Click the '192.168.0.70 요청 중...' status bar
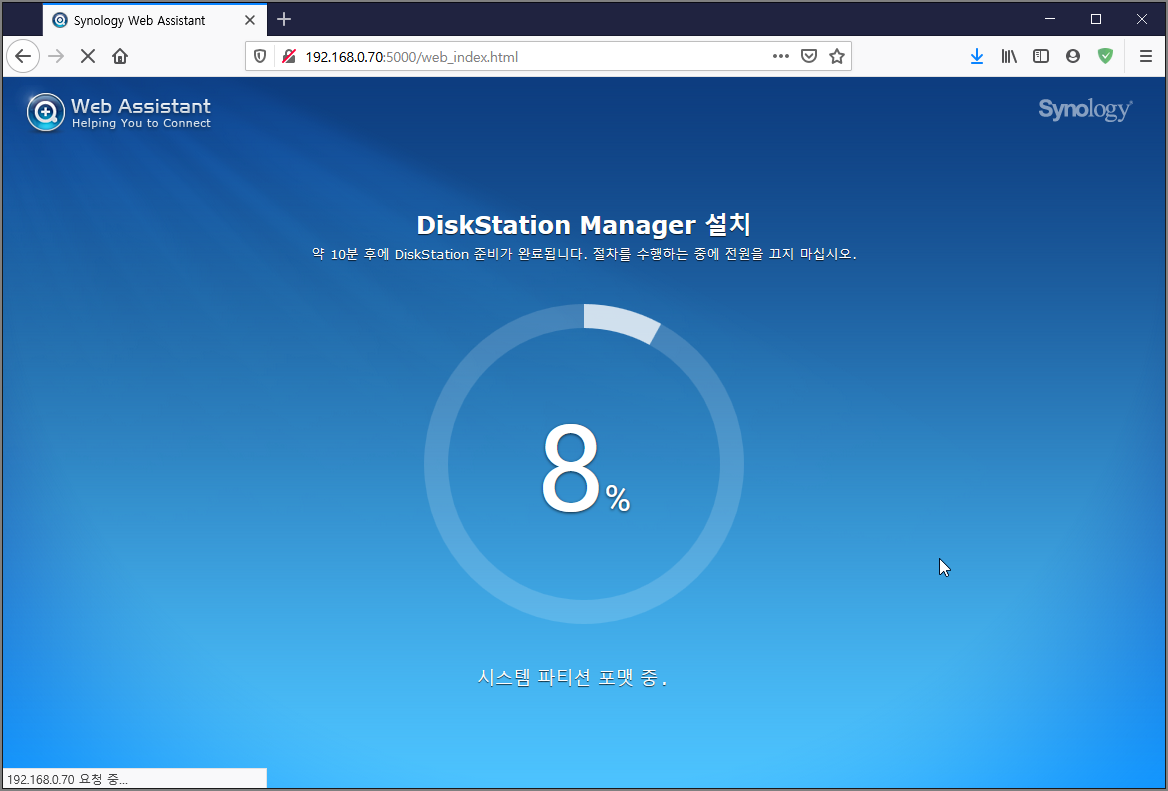Image resolution: width=1168 pixels, height=791 pixels. [x=134, y=779]
